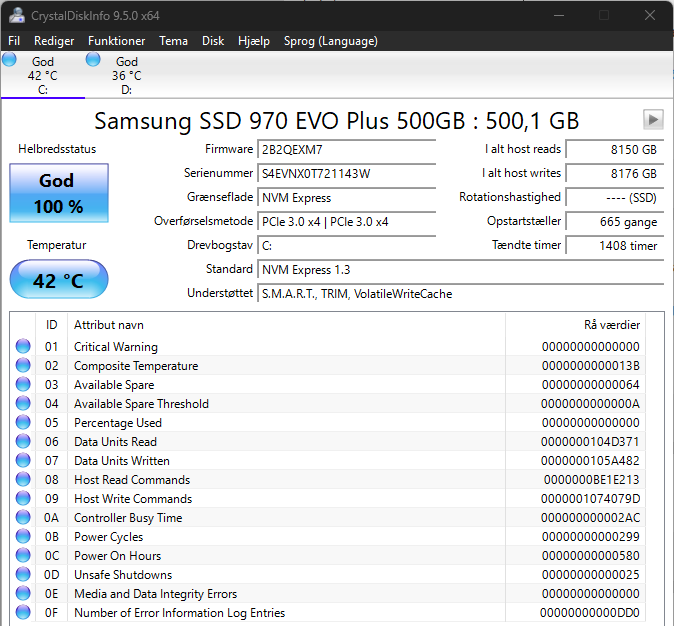674x626 pixels.
Task: Click the host reads value 8150 GB
Action: pos(615,150)
